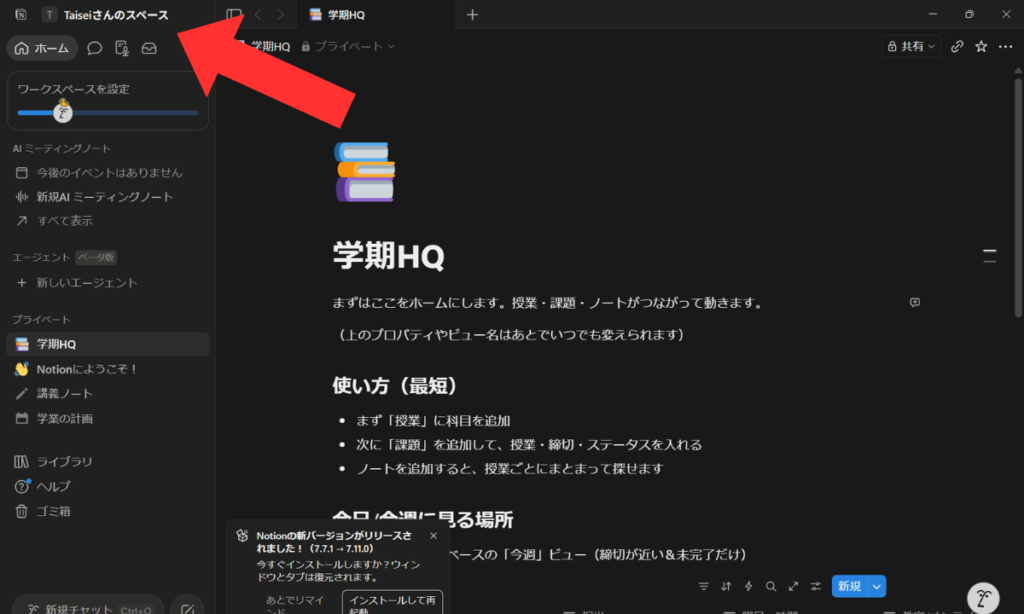Add 学期HQ to favorites with star icon
The height and width of the screenshot is (614, 1024).
click(981, 46)
